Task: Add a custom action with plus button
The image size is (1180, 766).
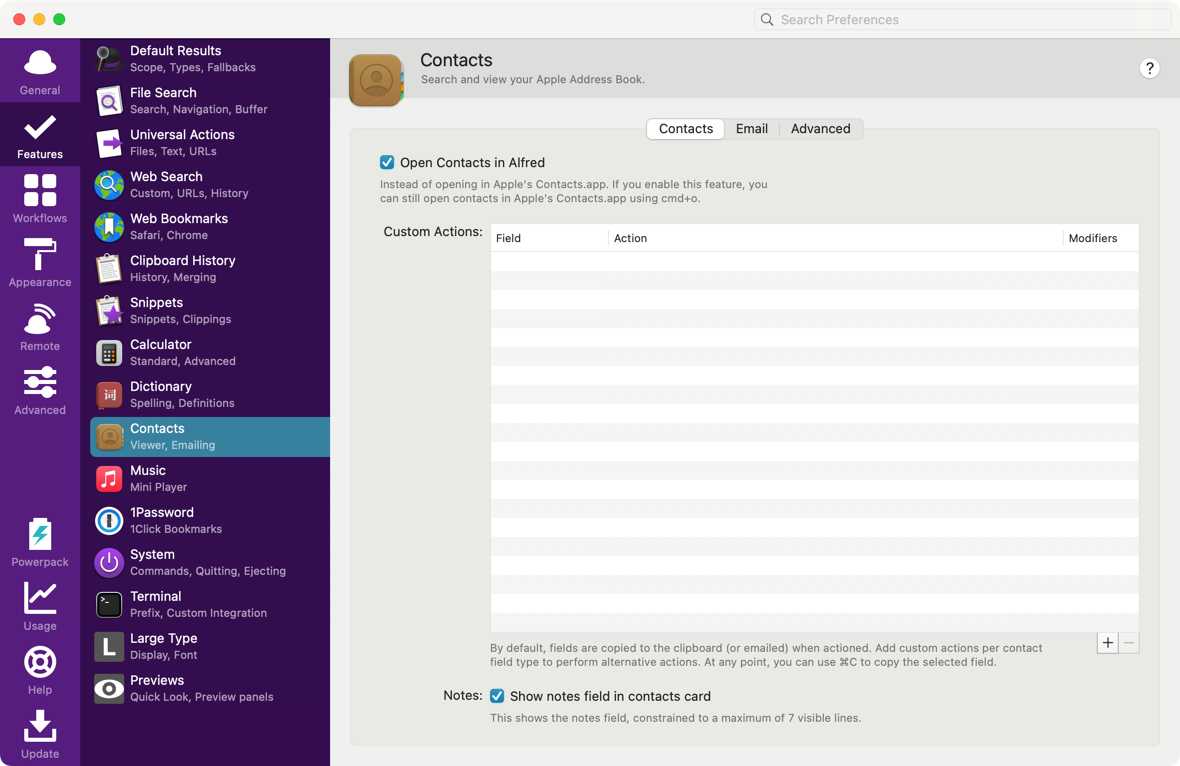Action: 1107,643
